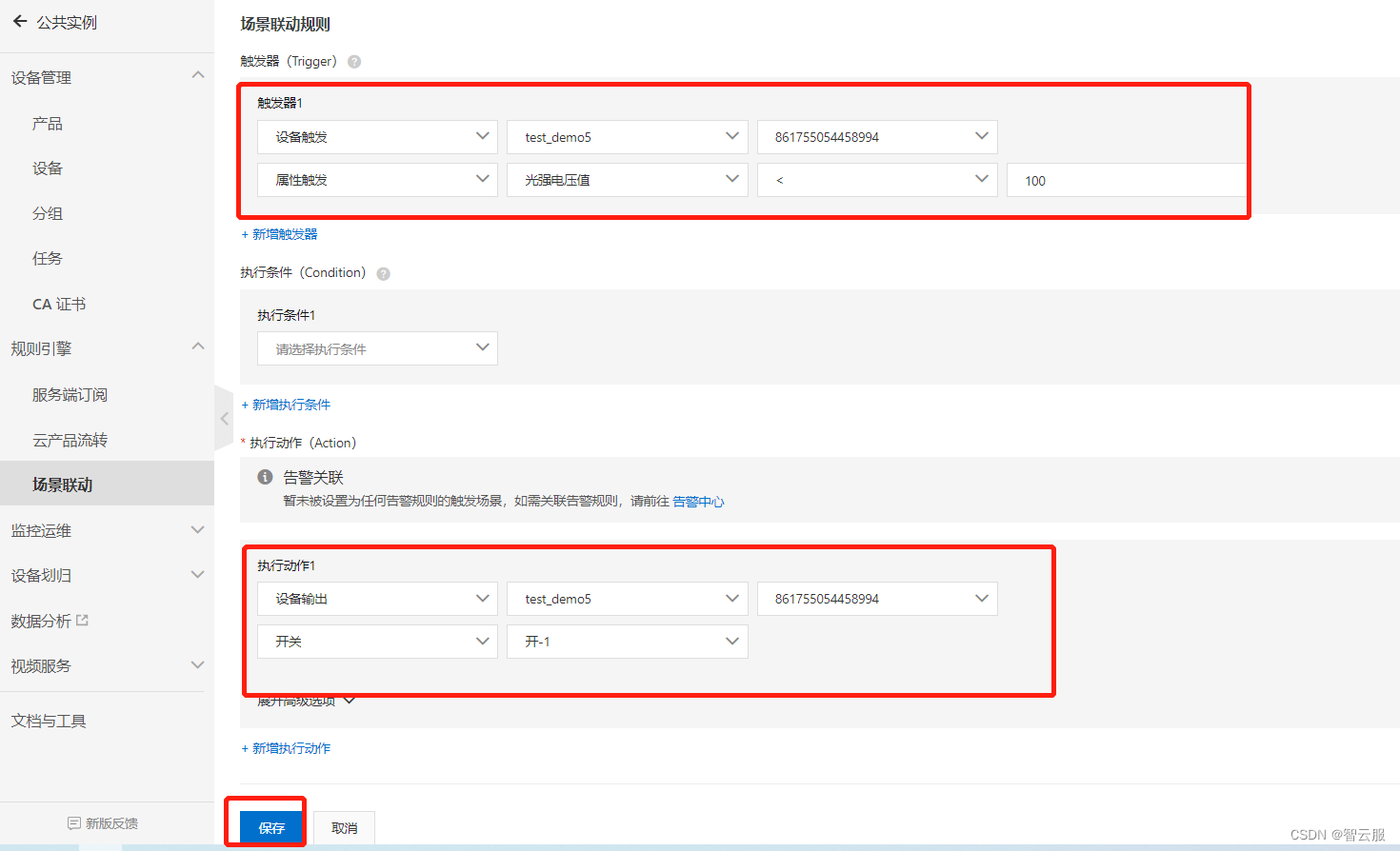Open the 告警中心 link
The width and height of the screenshot is (1400, 851).
tap(698, 502)
